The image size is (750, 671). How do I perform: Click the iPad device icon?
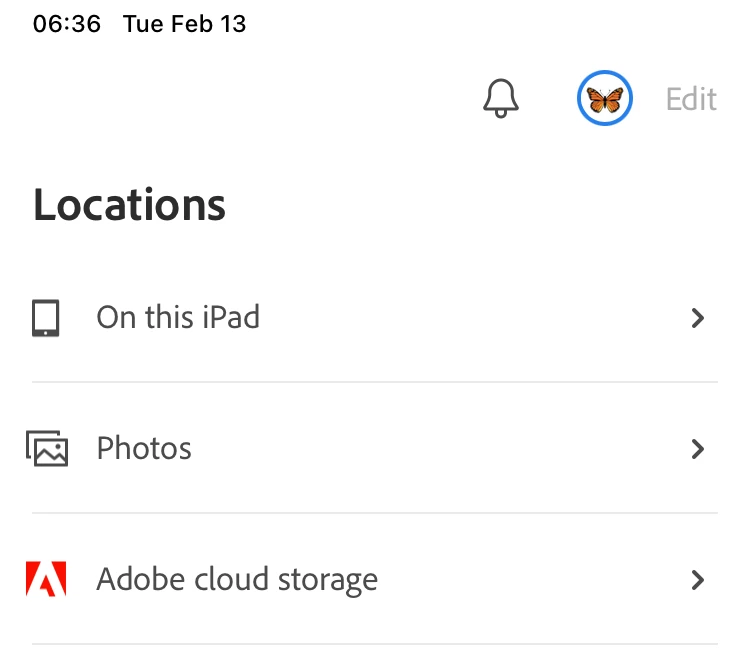46,318
